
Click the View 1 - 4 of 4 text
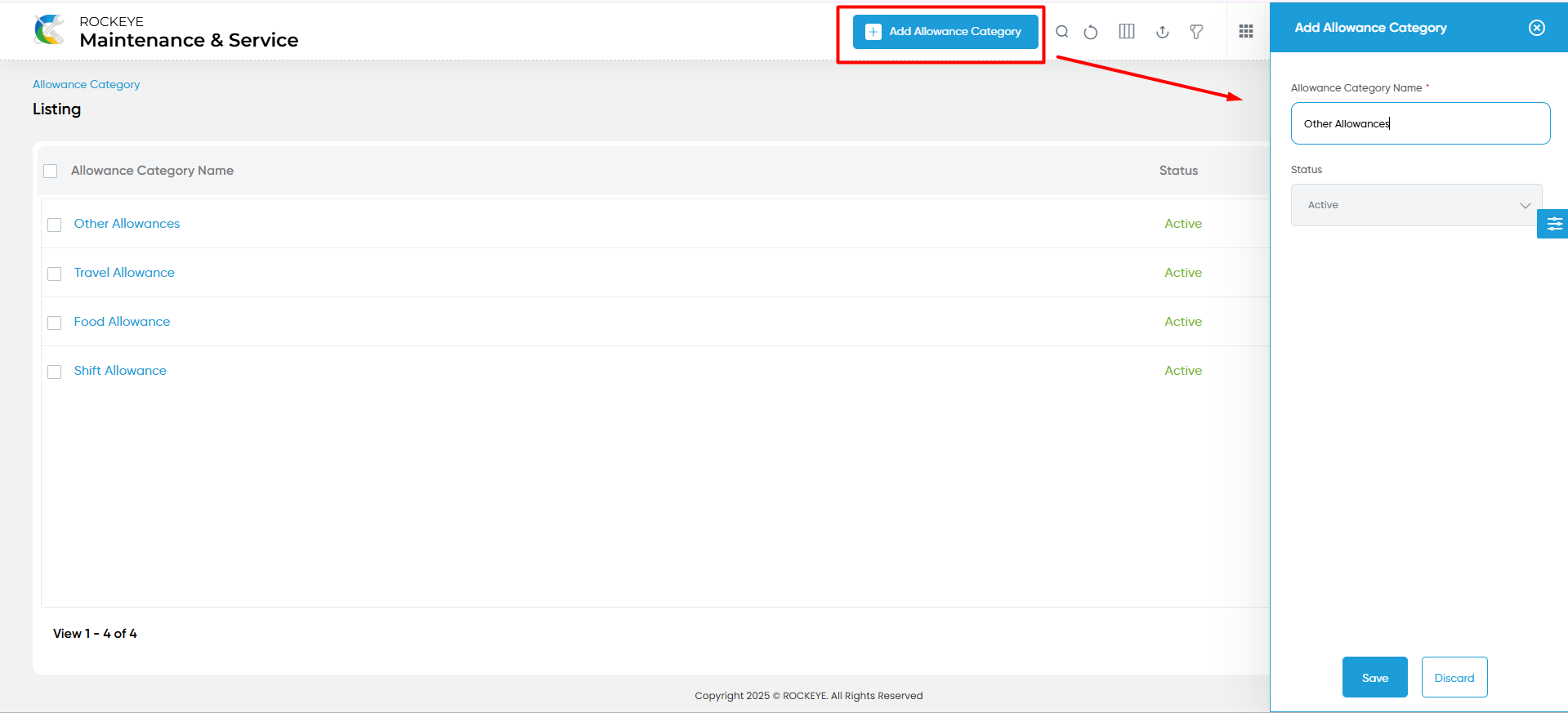[x=95, y=634]
